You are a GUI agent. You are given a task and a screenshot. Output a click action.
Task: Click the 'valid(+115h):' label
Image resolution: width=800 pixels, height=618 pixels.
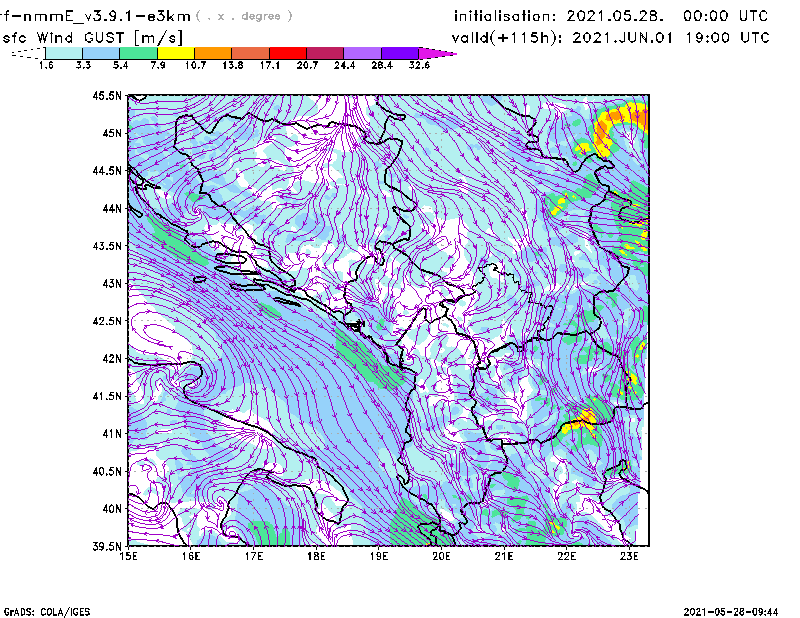[x=509, y=38]
